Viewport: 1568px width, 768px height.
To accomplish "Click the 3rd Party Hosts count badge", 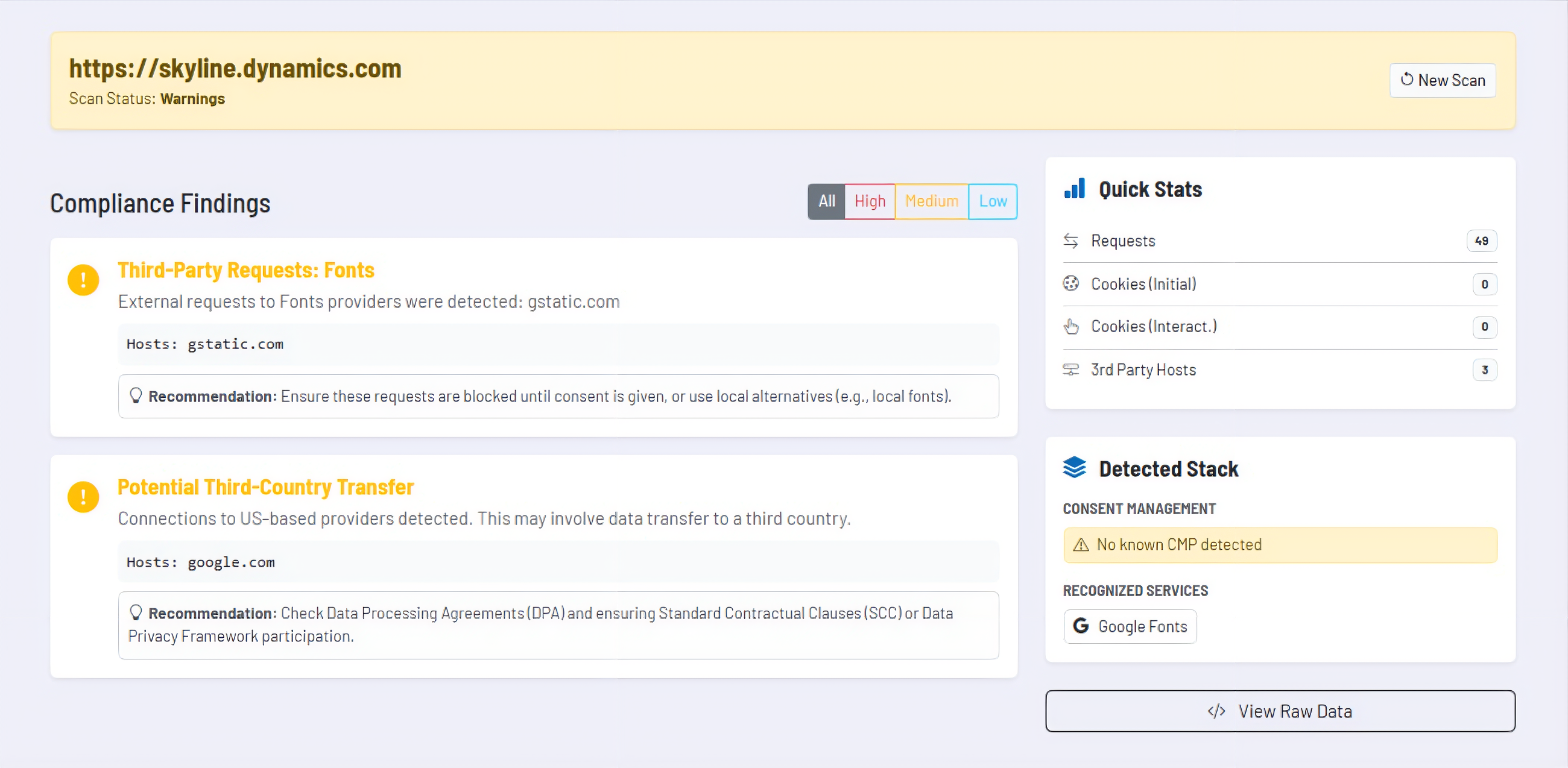I will point(1485,370).
